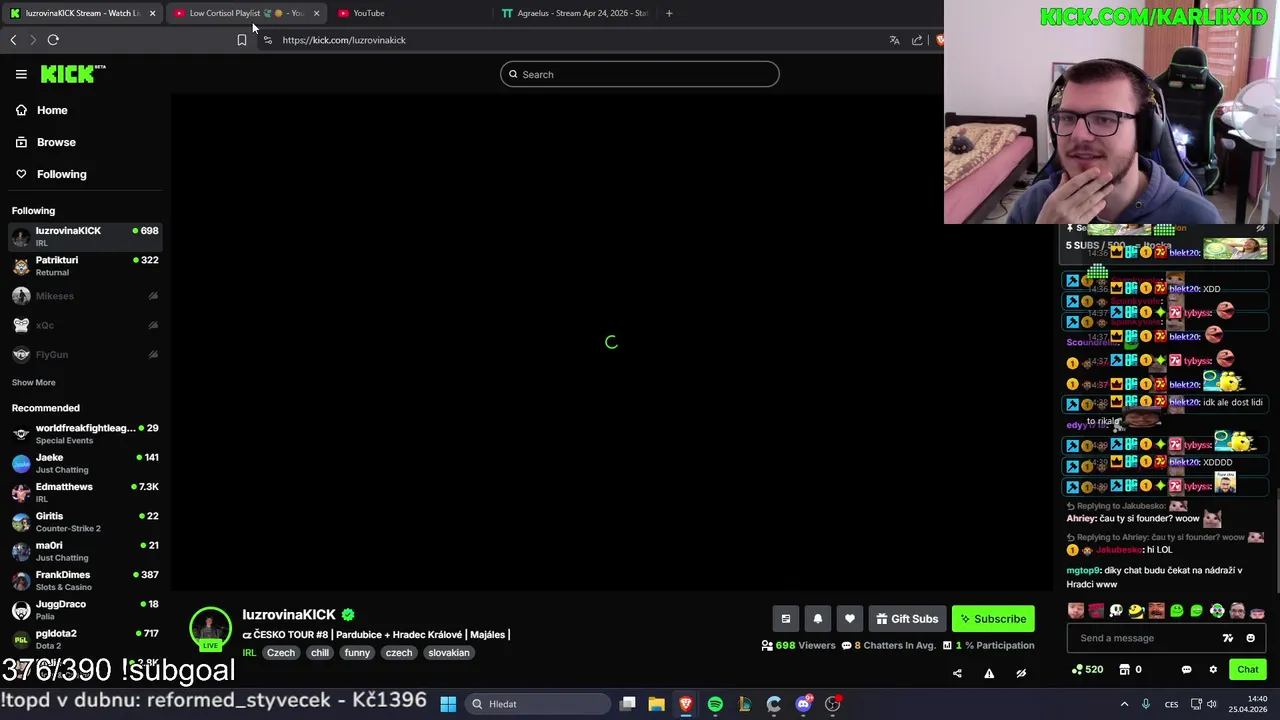
Task: Open a new browser tab
Action: [x=669, y=13]
